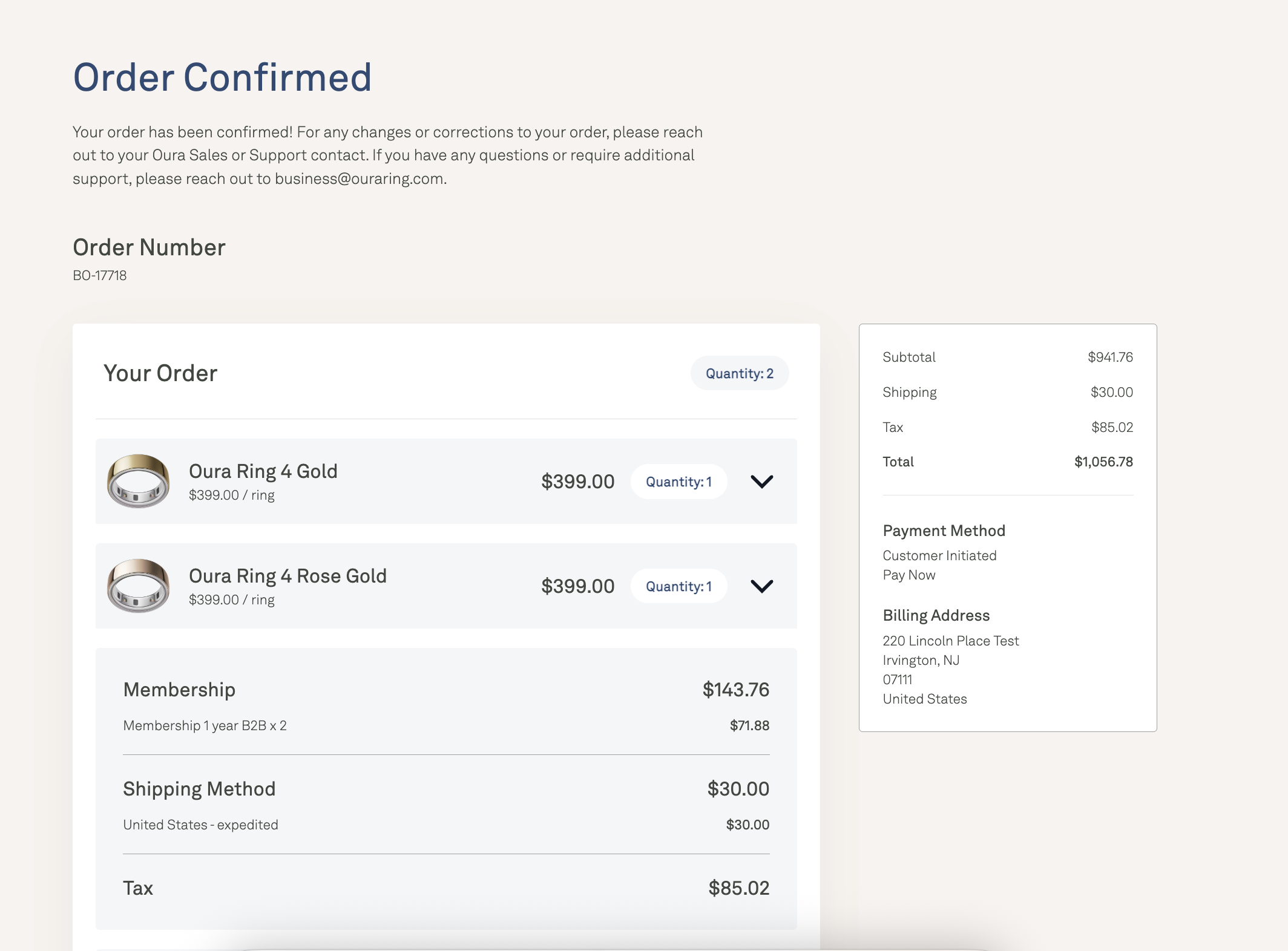Click the United States - expedited shipping line
The width and height of the screenshot is (1288, 951).
point(200,825)
